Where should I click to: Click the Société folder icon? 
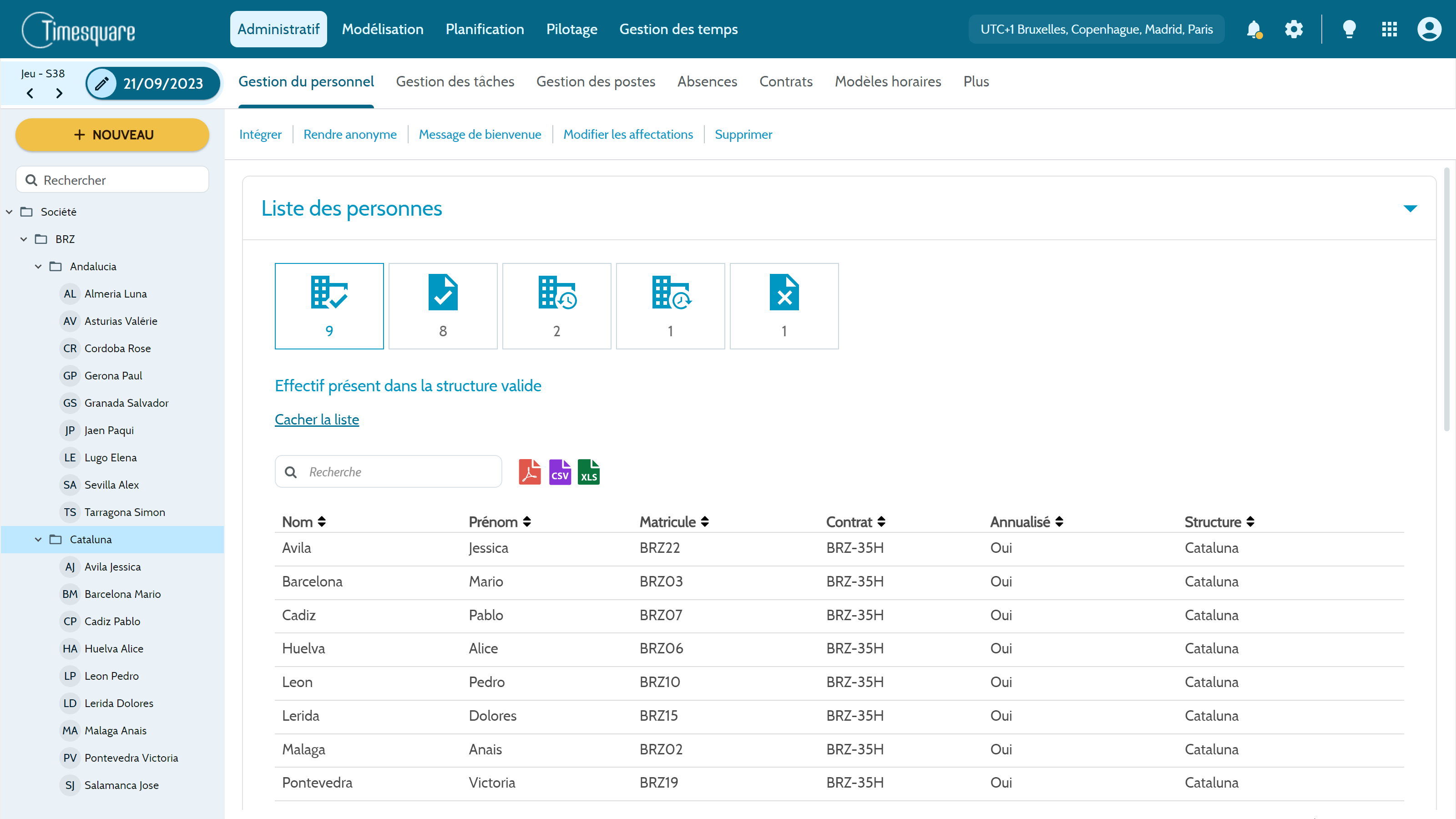tap(26, 212)
